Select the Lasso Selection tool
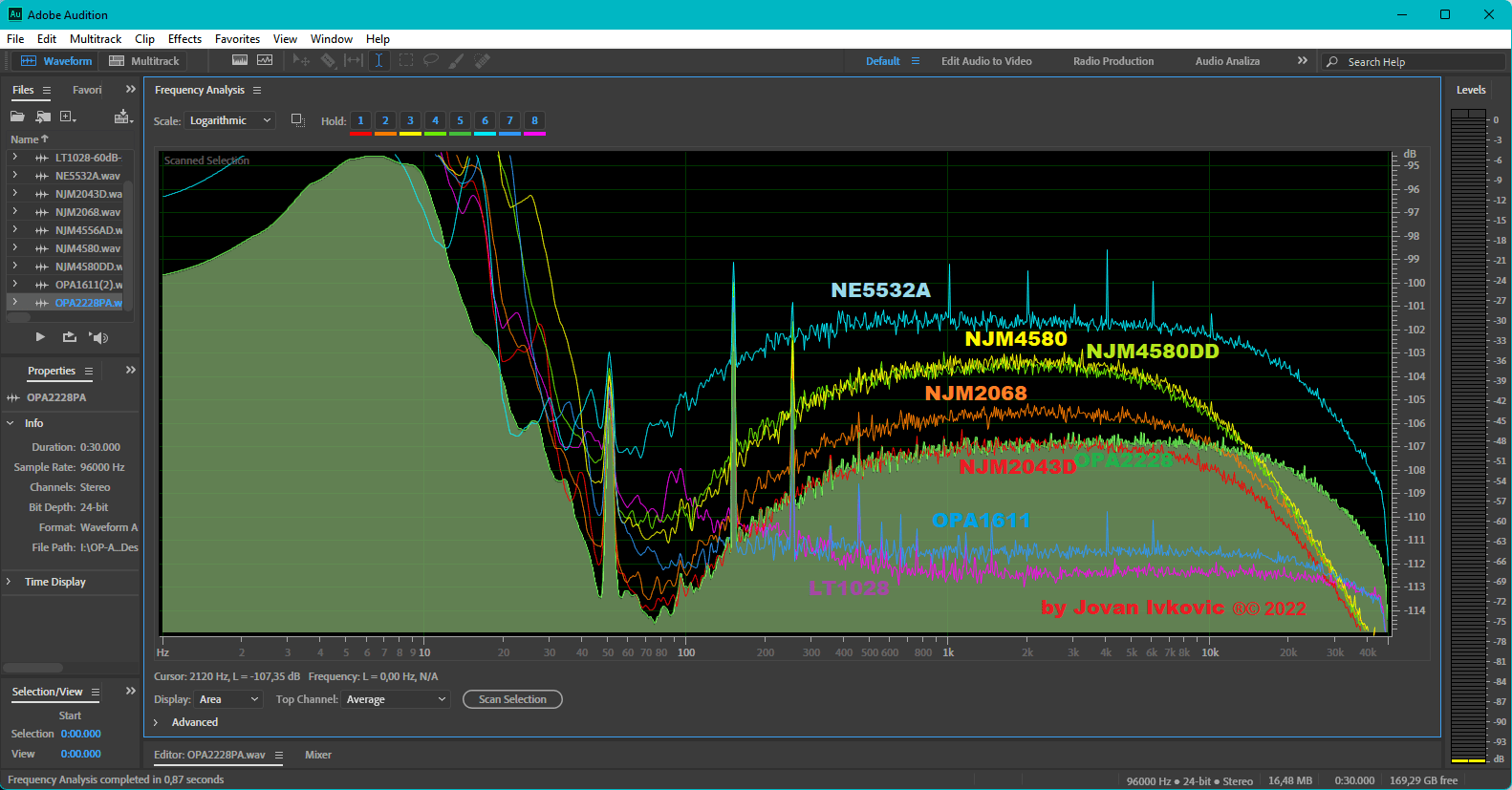The image size is (1512, 790). (x=431, y=60)
